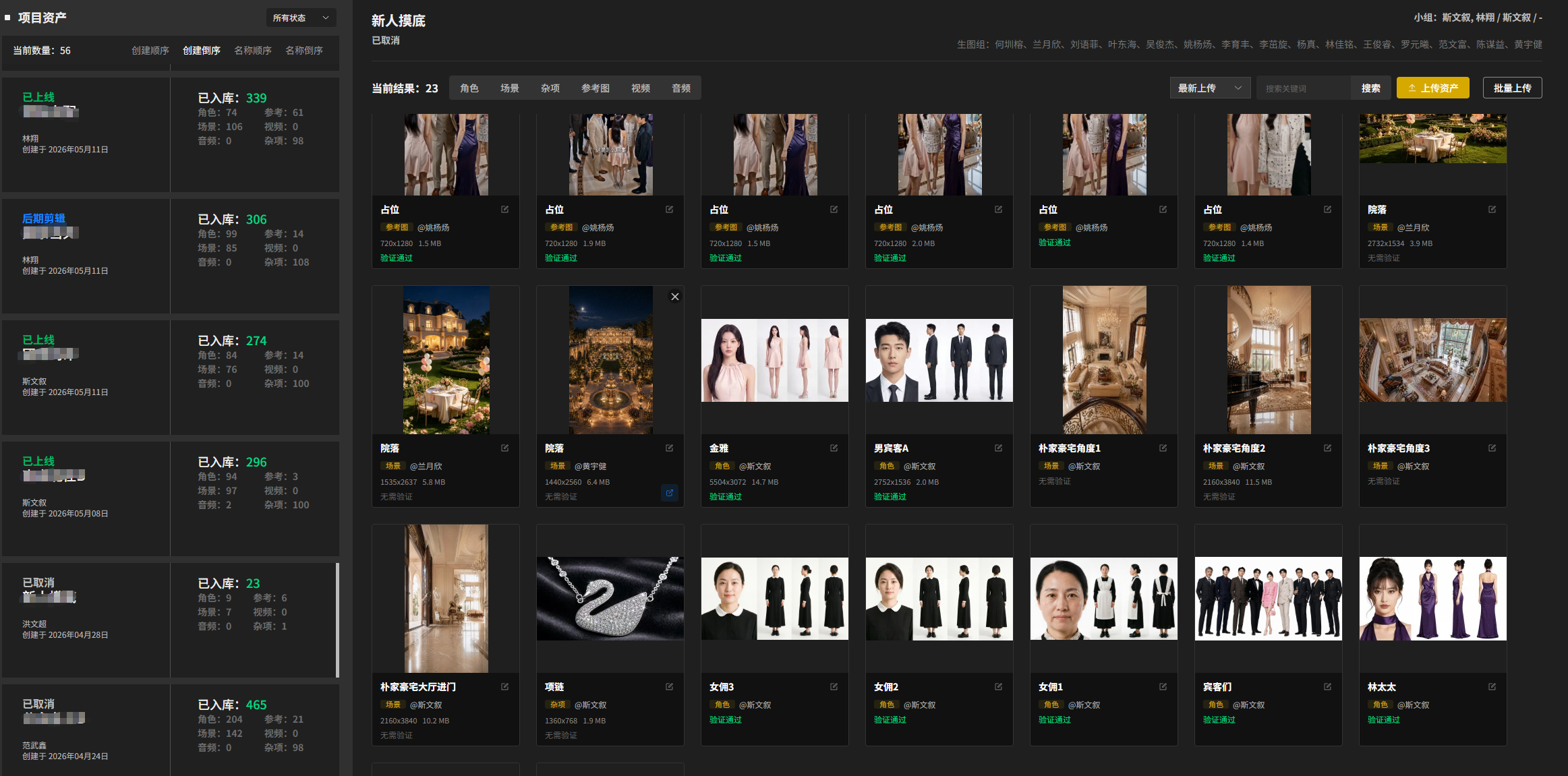Edit the 项链 asset
Viewport: 1568px width, 776px height.
point(669,686)
